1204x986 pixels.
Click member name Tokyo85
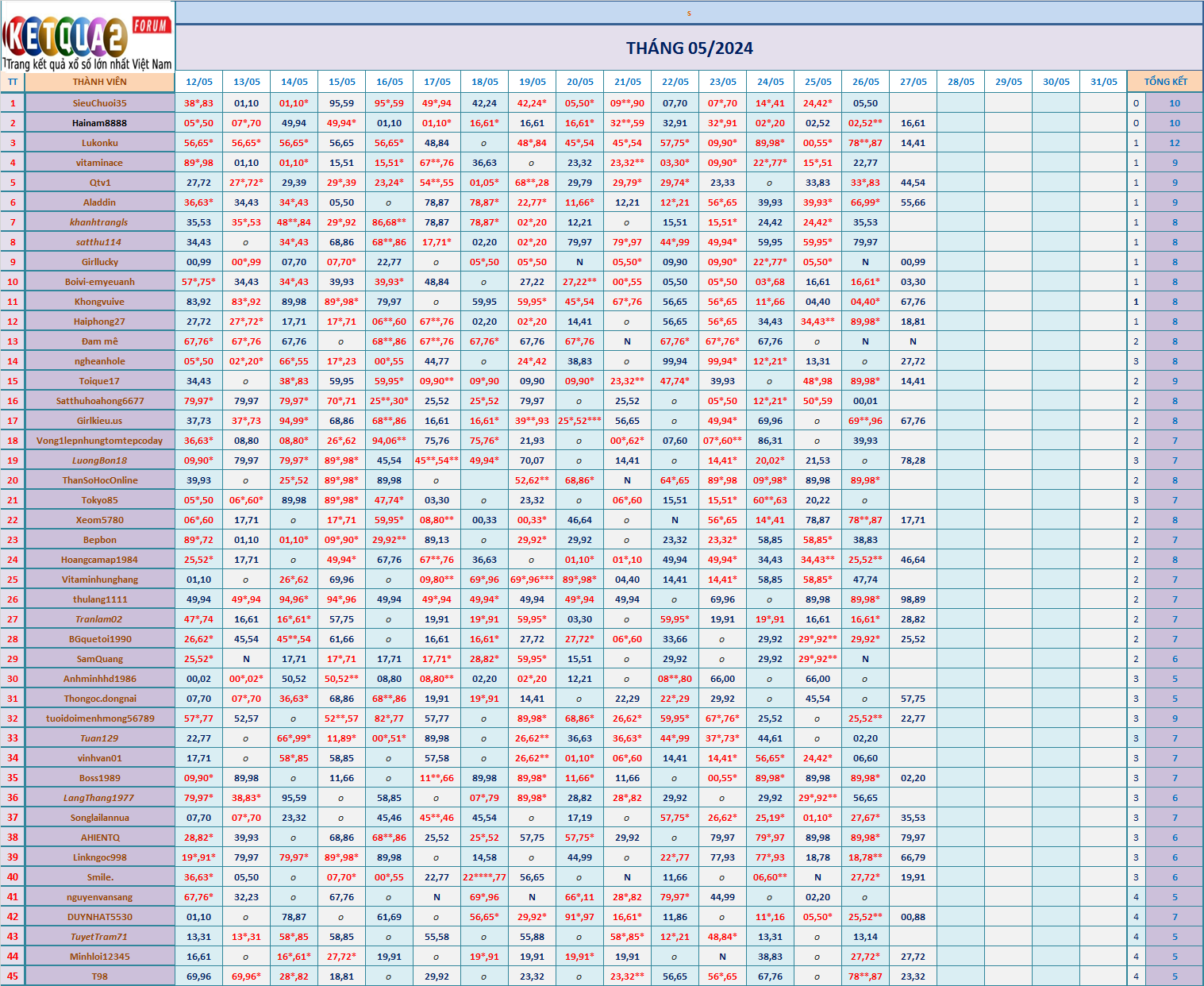pyautogui.click(x=100, y=500)
